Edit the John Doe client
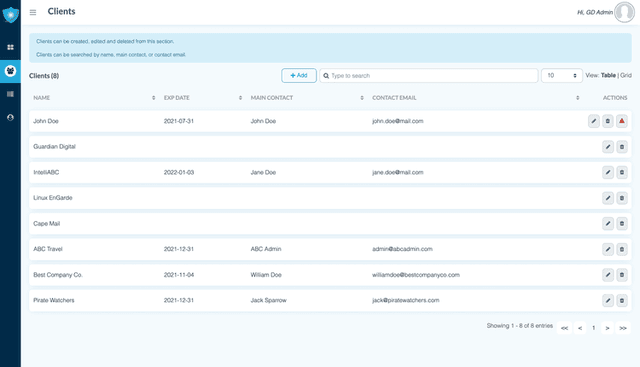Viewport: 640px width, 367px height. [x=594, y=121]
